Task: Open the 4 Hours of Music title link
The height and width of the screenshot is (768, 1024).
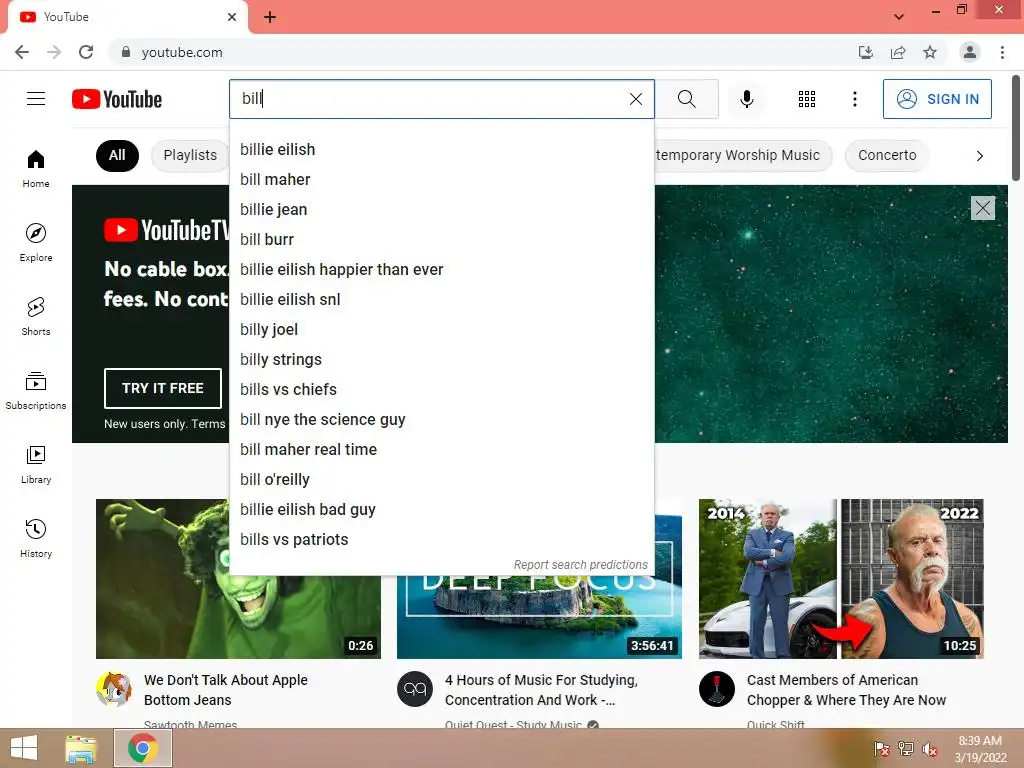Action: [541, 690]
